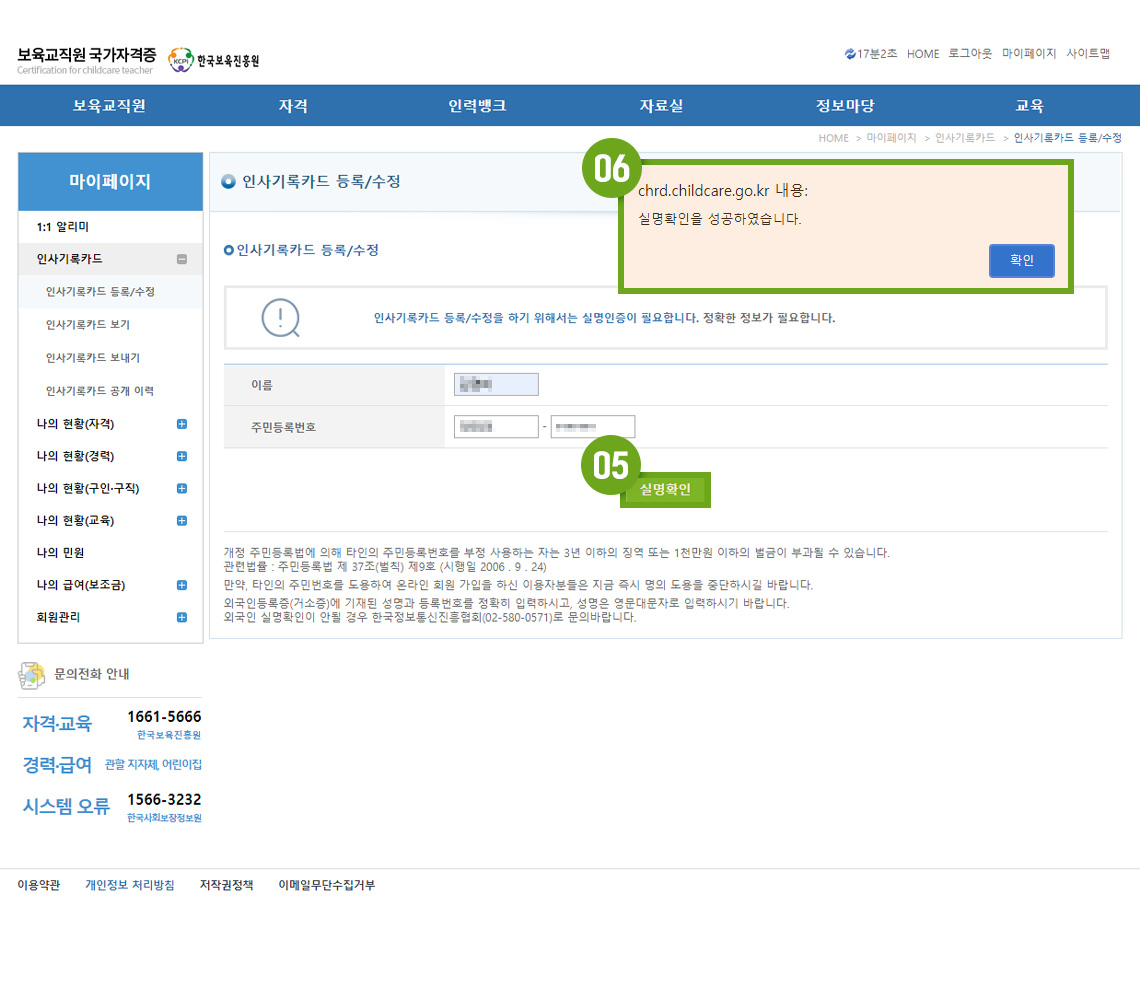Expand 나의 현황(구인·구직) plus icon
1140x1000 pixels.
[181, 488]
